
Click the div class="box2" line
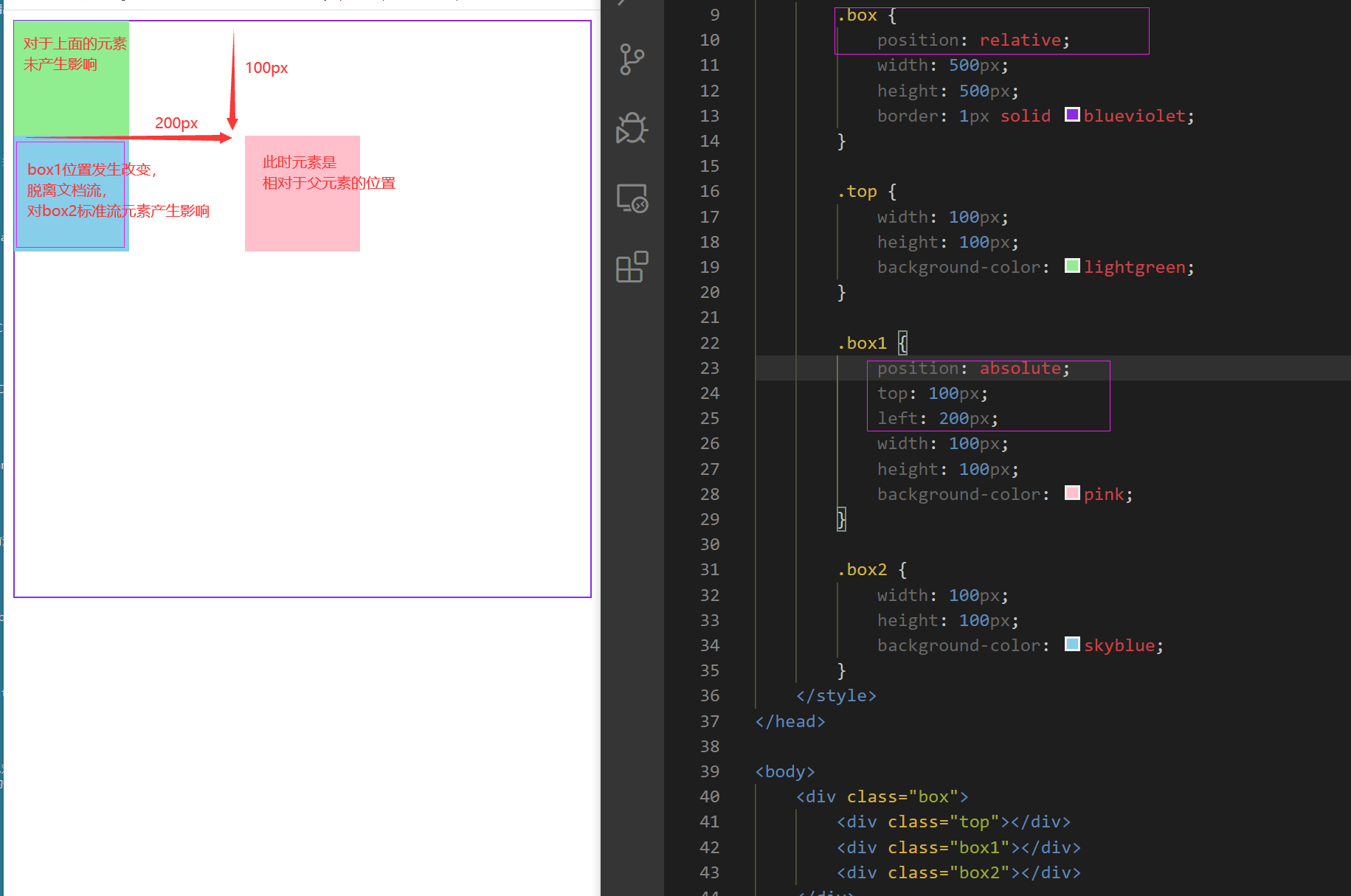959,872
